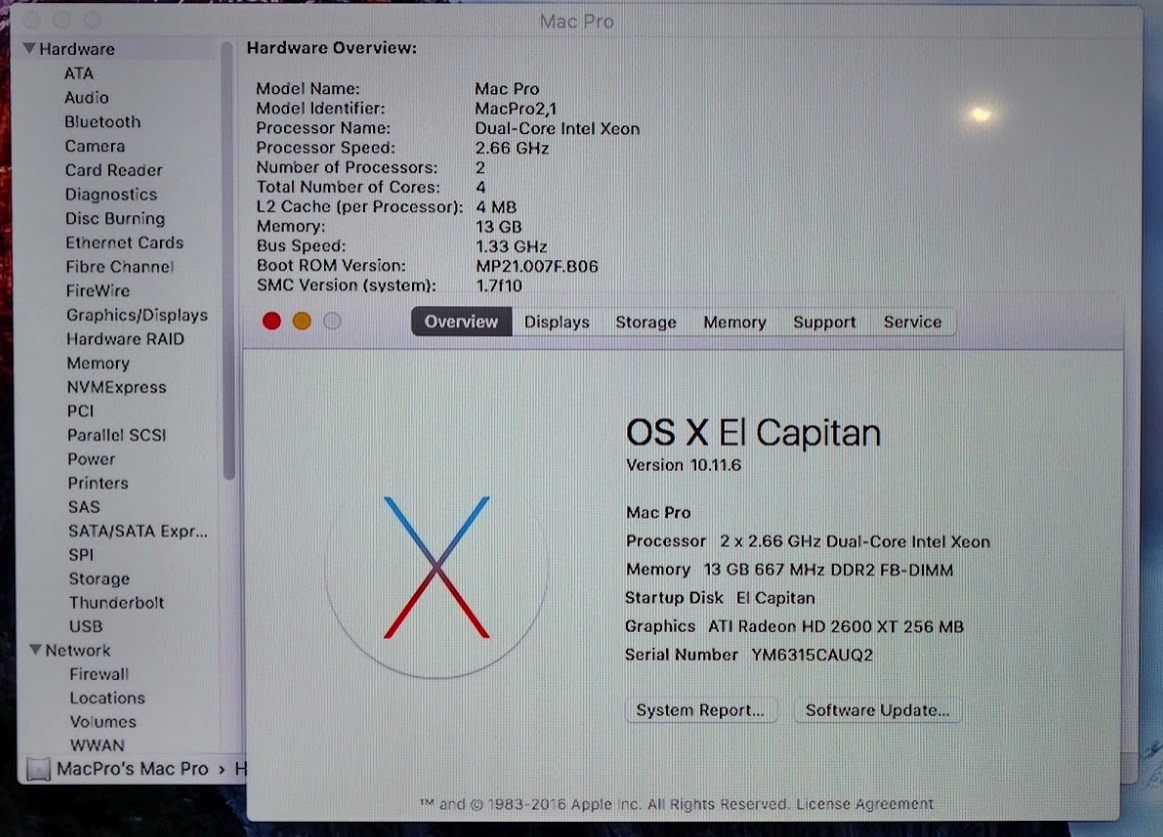Viewport: 1163px width, 837px height.
Task: Select Fibre Channel entry
Action: click(x=119, y=266)
